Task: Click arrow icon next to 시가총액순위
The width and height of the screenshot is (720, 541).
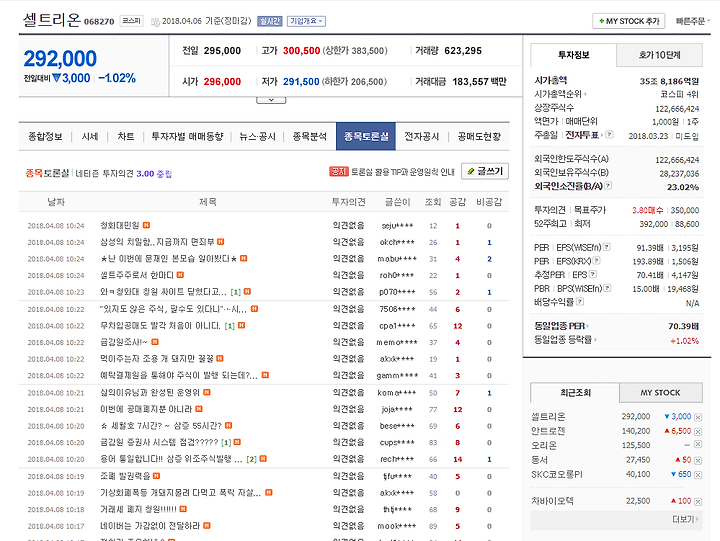Action: point(585,94)
